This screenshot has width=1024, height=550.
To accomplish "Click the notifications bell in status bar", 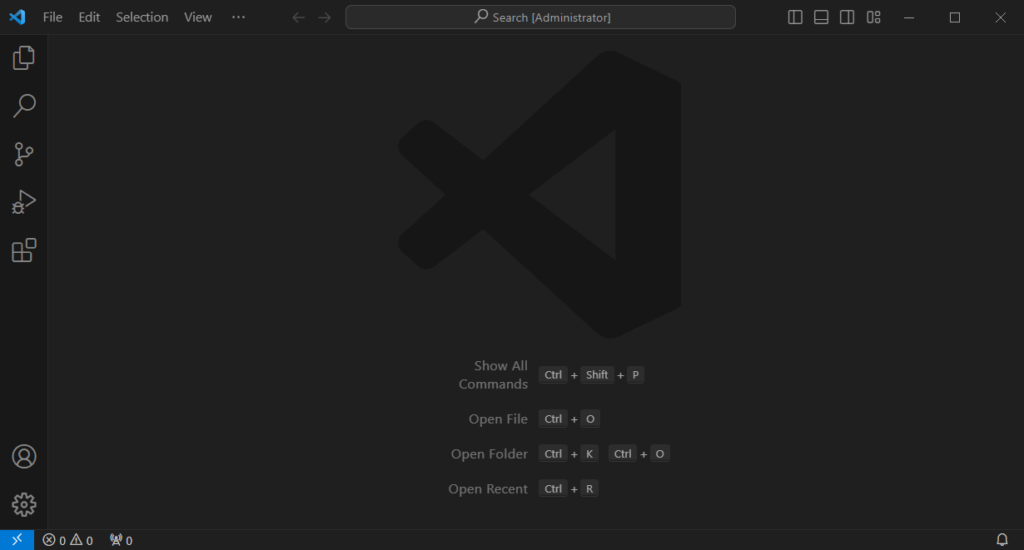I will tap(1002, 540).
